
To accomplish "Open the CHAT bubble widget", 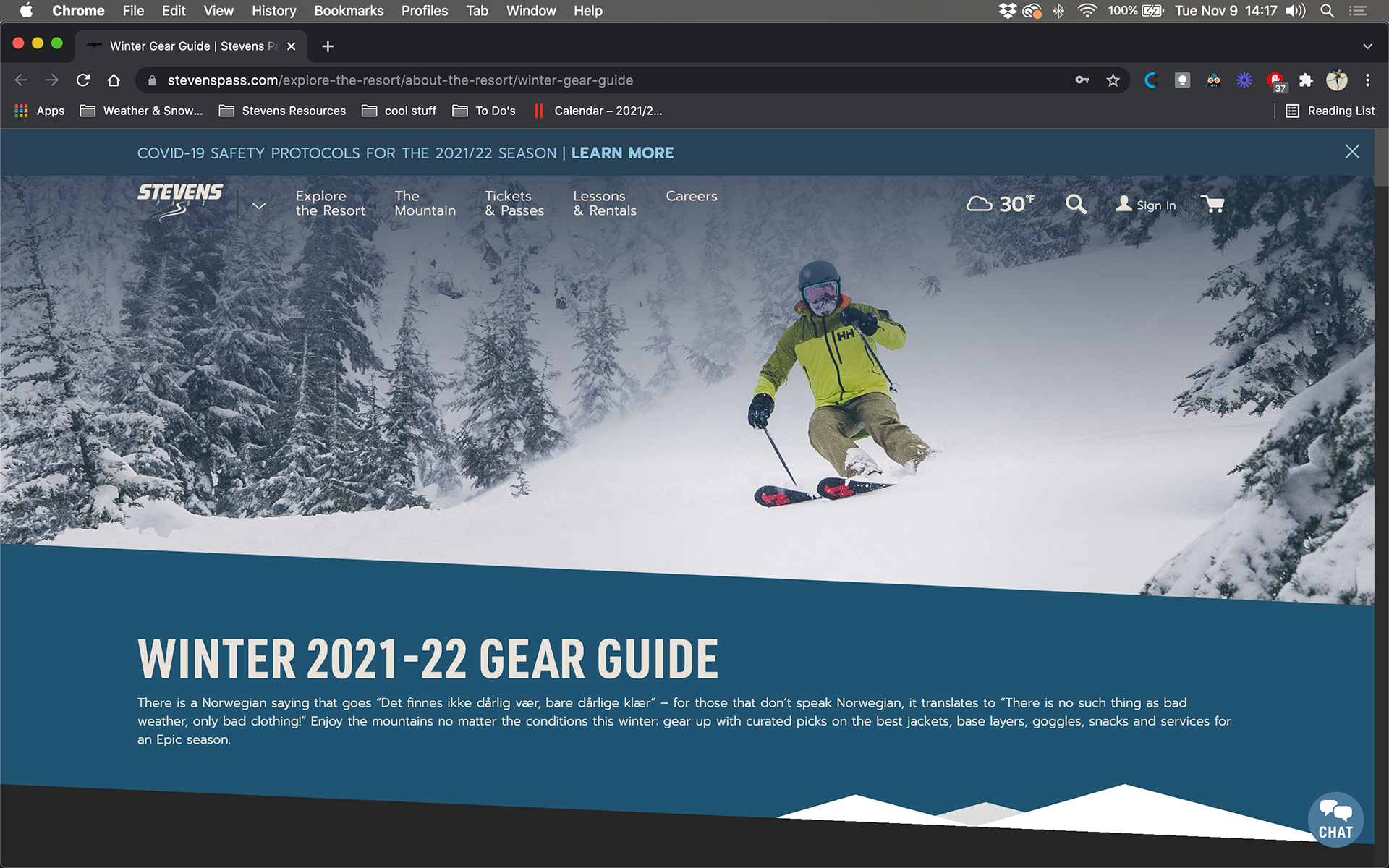I will 1335,820.
